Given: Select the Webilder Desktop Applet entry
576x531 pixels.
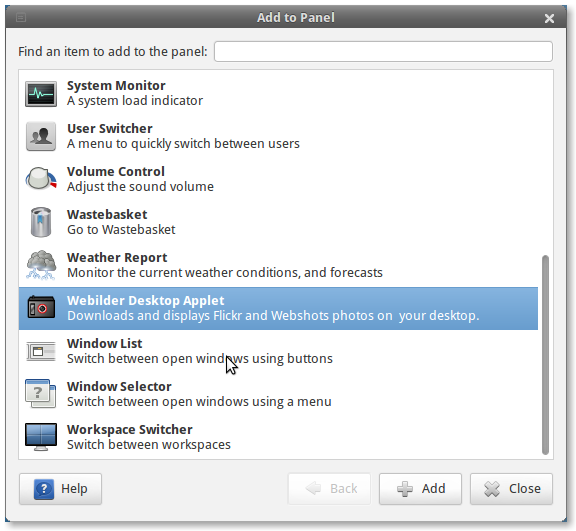Looking at the screenshot, I should (278, 308).
